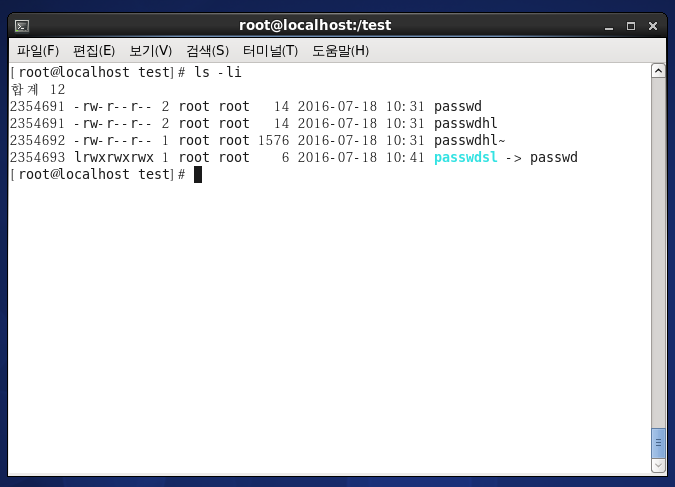Click the '합계 12' line
The image size is (675, 487).
(x=38, y=89)
